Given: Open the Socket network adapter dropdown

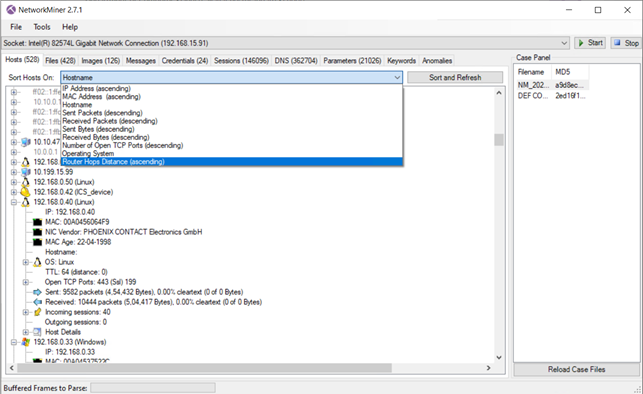Looking at the screenshot, I should click(x=564, y=43).
